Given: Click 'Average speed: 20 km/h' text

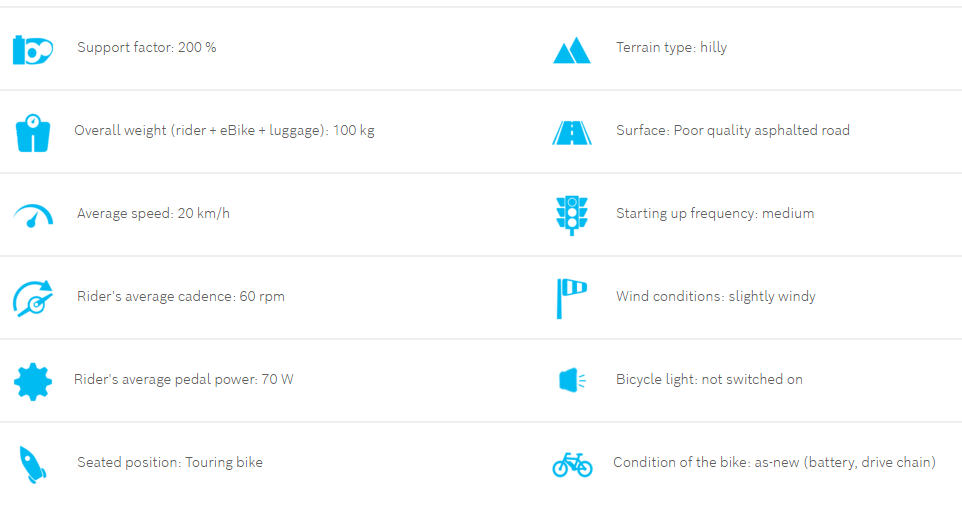Looking at the screenshot, I should (153, 213).
